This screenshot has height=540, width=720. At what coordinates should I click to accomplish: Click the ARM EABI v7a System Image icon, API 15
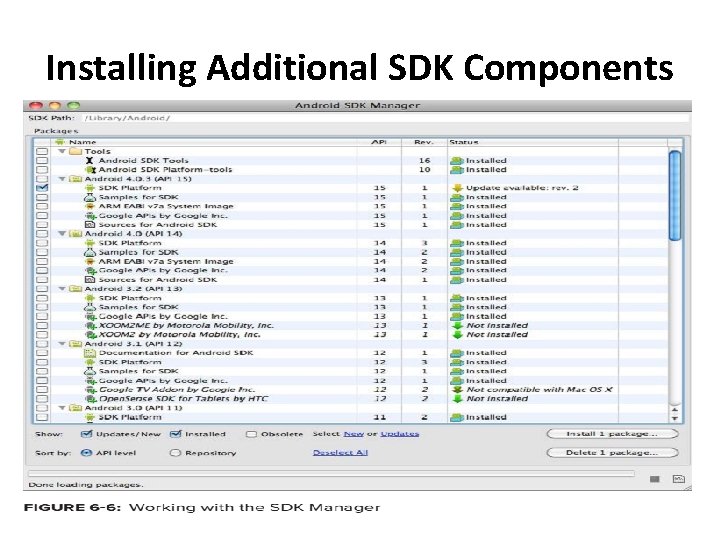(x=90, y=207)
